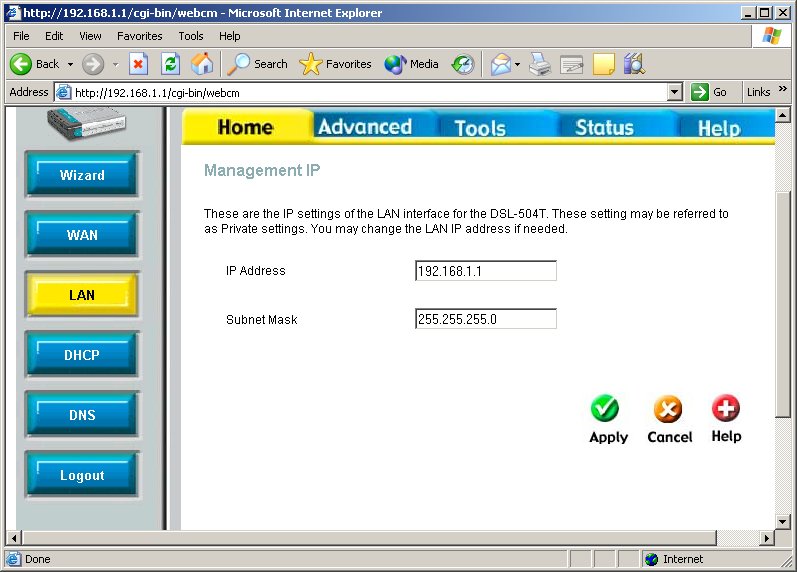Image resolution: width=797 pixels, height=572 pixels.
Task: Expand the address bar dropdown arrow
Action: 674,93
